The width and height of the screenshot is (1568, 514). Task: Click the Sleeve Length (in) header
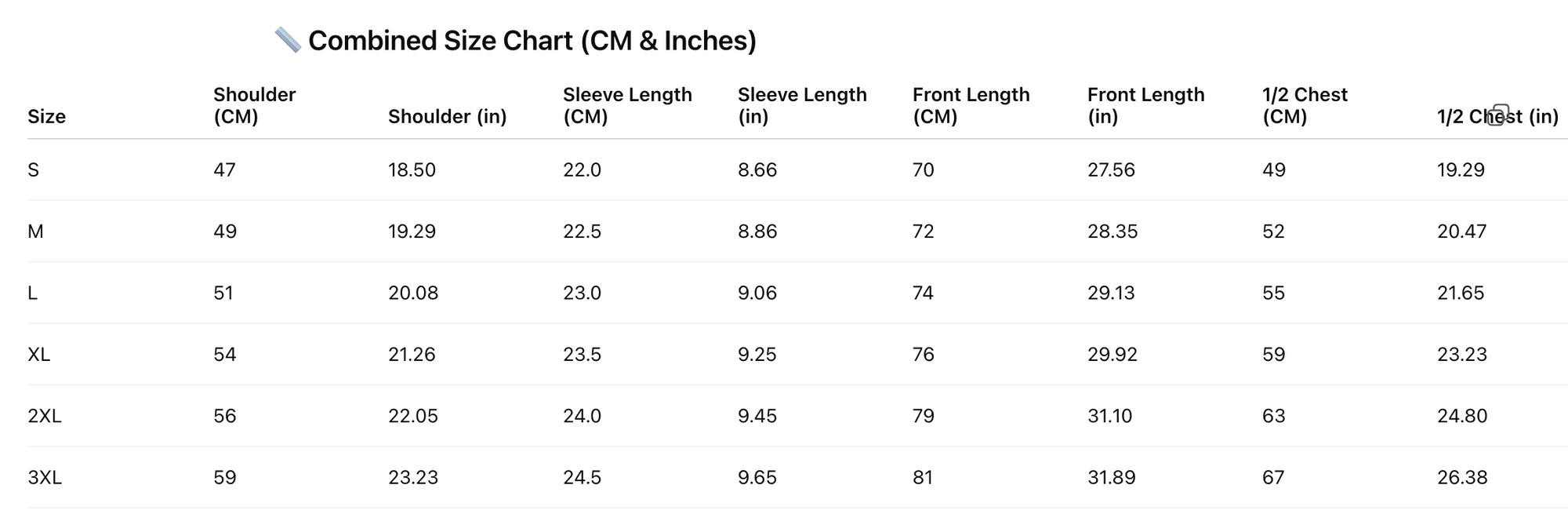point(802,105)
